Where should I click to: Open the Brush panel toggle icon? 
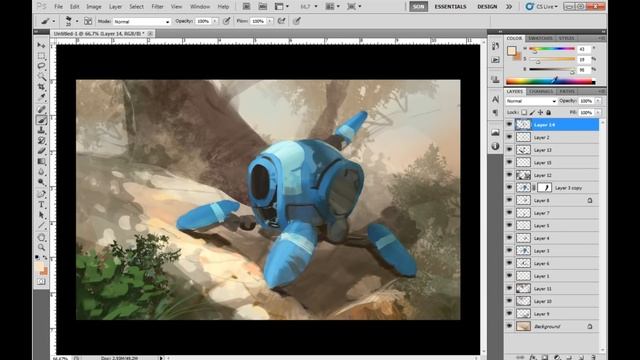tap(88, 21)
